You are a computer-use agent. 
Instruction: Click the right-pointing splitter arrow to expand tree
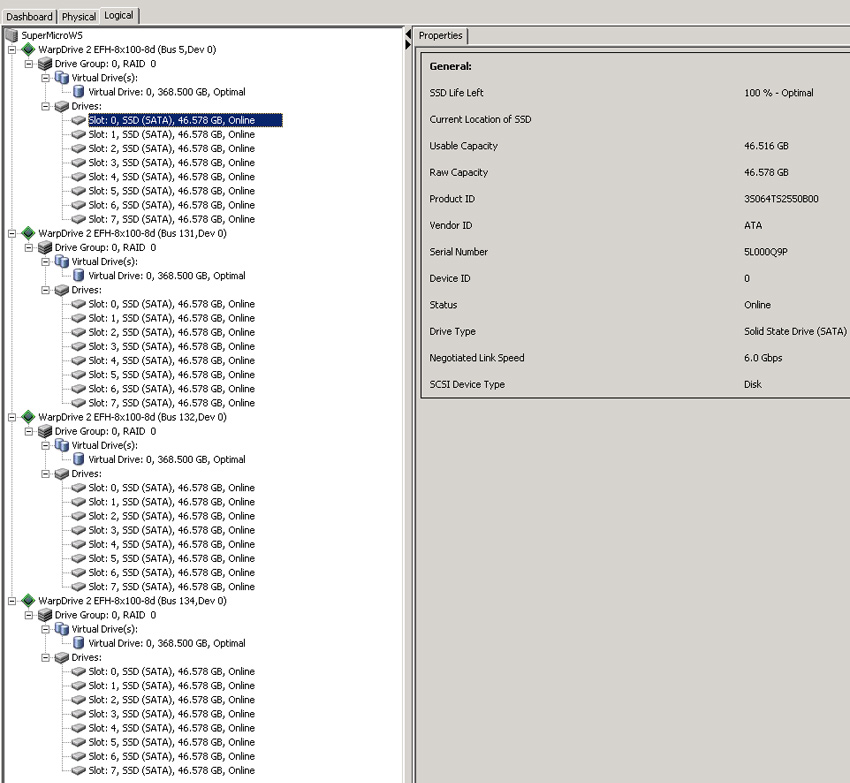click(x=408, y=44)
